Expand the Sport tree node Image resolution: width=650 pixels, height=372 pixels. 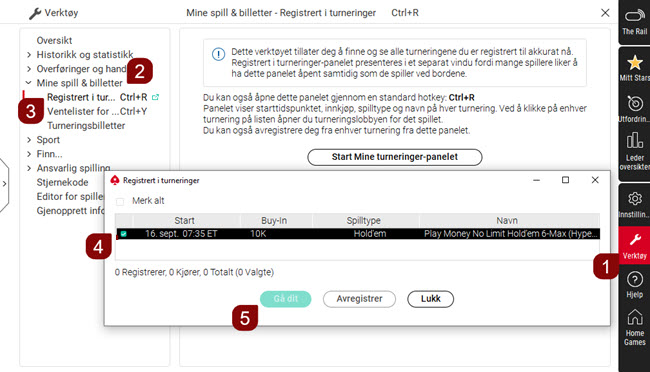tap(29, 140)
